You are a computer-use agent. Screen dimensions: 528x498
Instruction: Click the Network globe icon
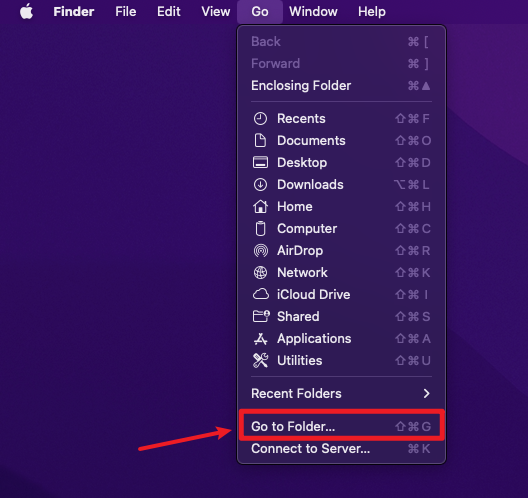[x=260, y=272]
